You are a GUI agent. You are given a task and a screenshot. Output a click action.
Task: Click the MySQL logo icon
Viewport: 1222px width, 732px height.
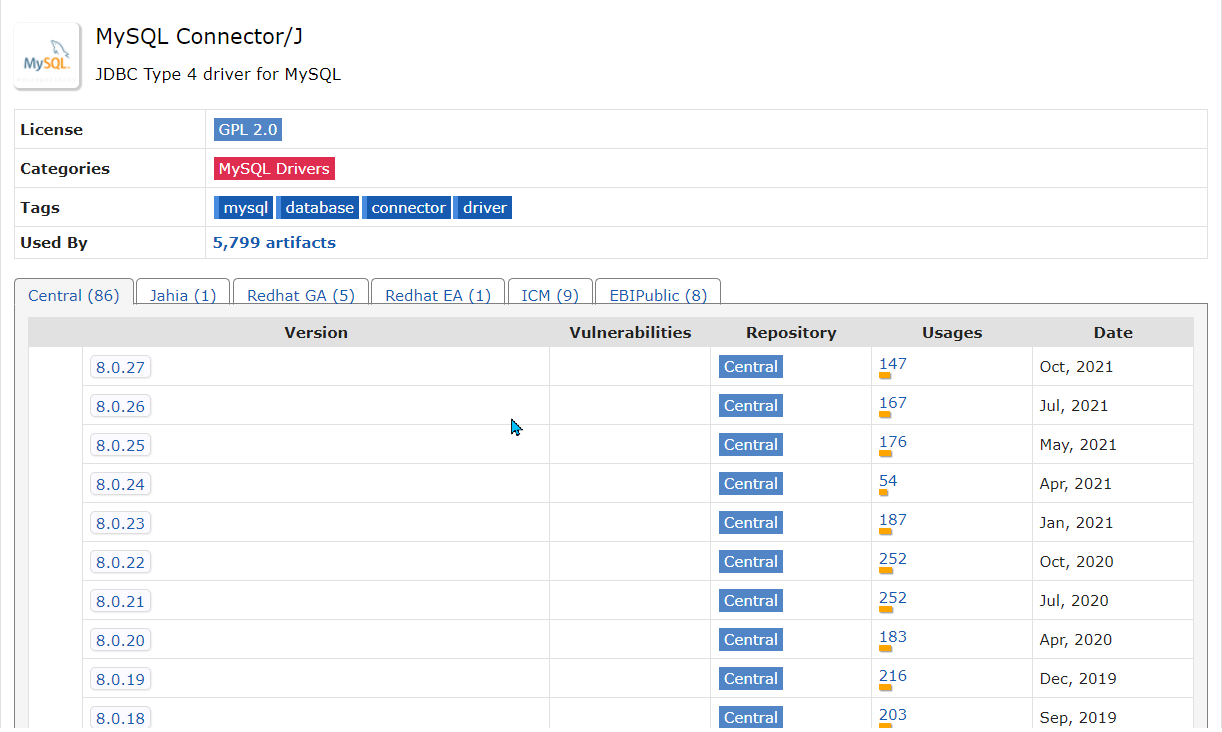47,56
